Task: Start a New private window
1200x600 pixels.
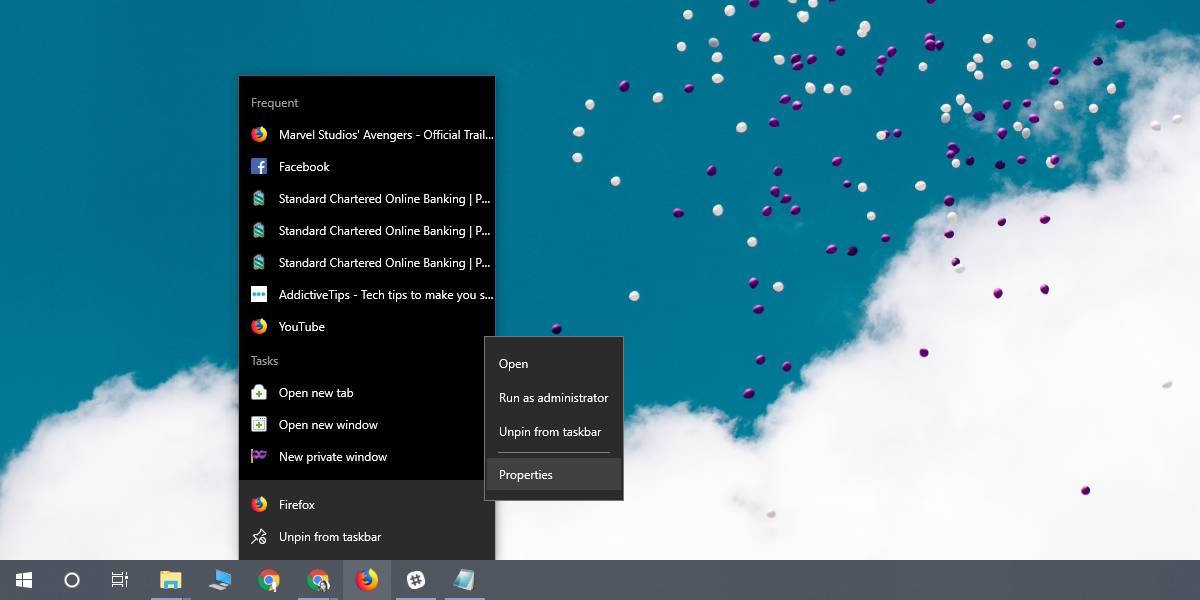Action: [x=367, y=457]
